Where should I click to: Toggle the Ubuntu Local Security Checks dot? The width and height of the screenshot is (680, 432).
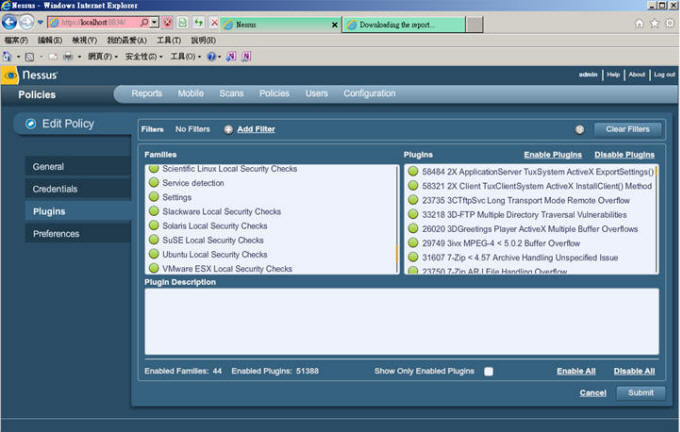[x=154, y=254]
